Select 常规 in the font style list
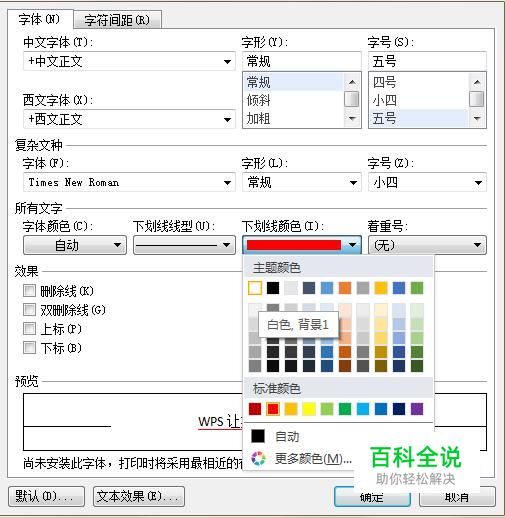 click(293, 82)
